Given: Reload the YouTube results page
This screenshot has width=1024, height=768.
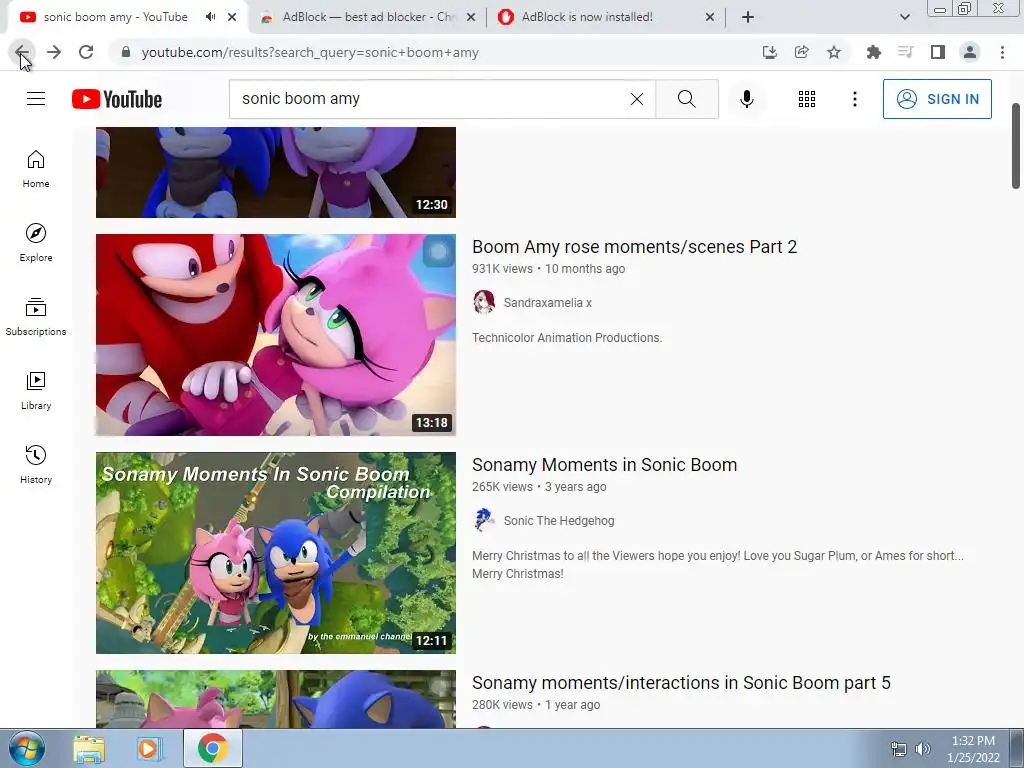Looking at the screenshot, I should point(86,52).
